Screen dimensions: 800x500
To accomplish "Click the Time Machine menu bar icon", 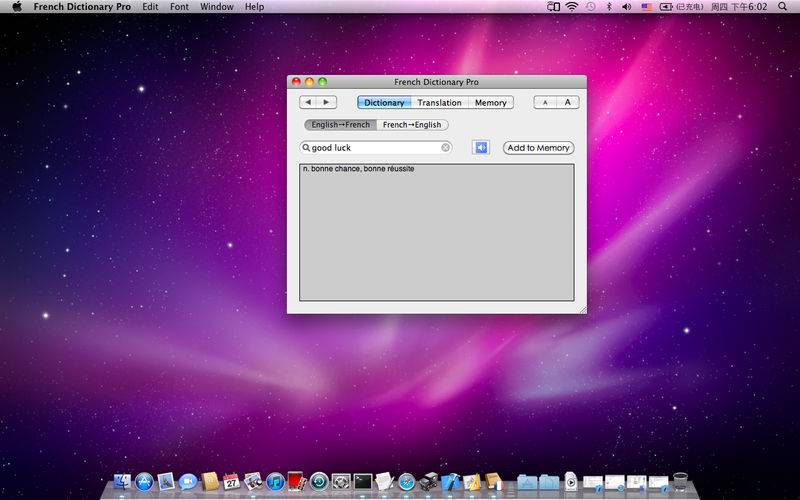I will tap(590, 7).
